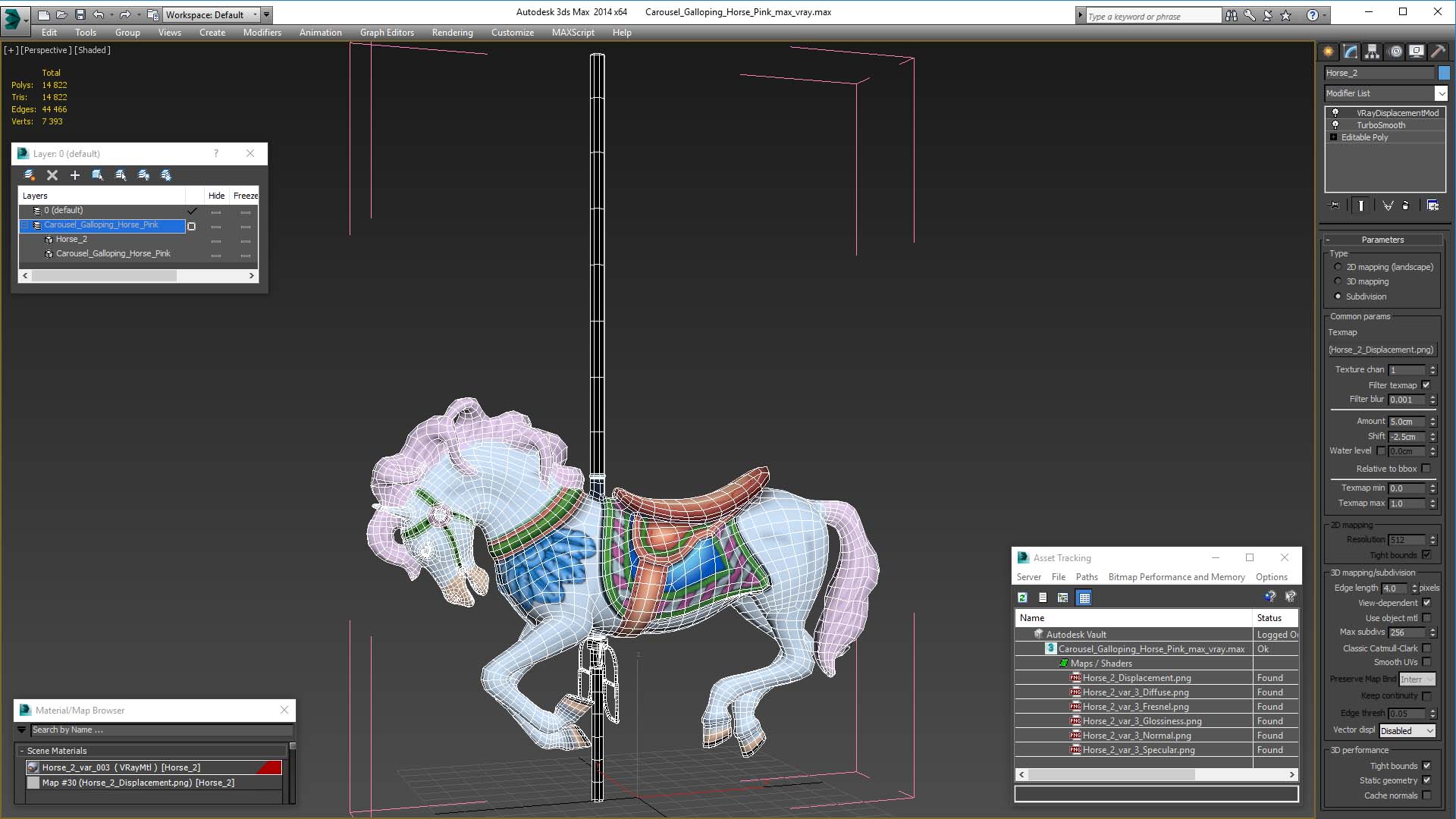Open the Utilities hammer panel

1438,52
